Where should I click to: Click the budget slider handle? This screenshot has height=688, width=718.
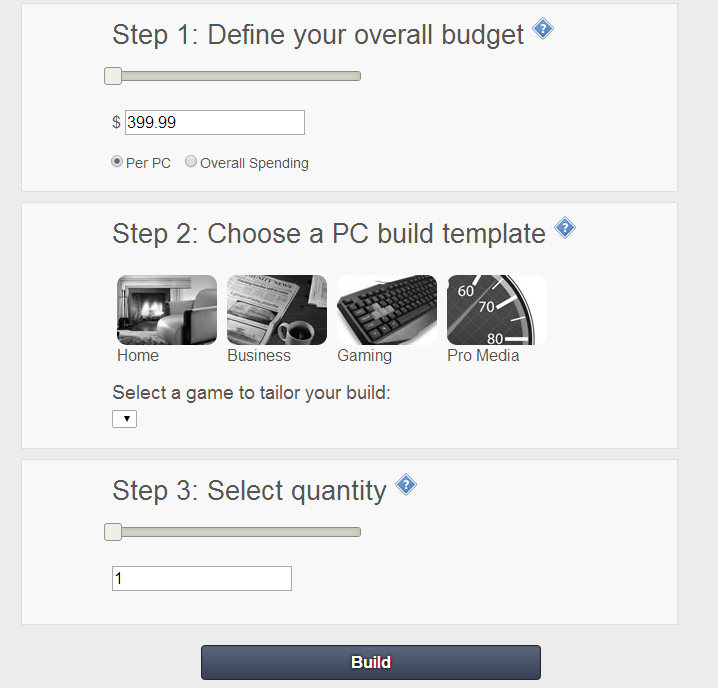point(113,76)
